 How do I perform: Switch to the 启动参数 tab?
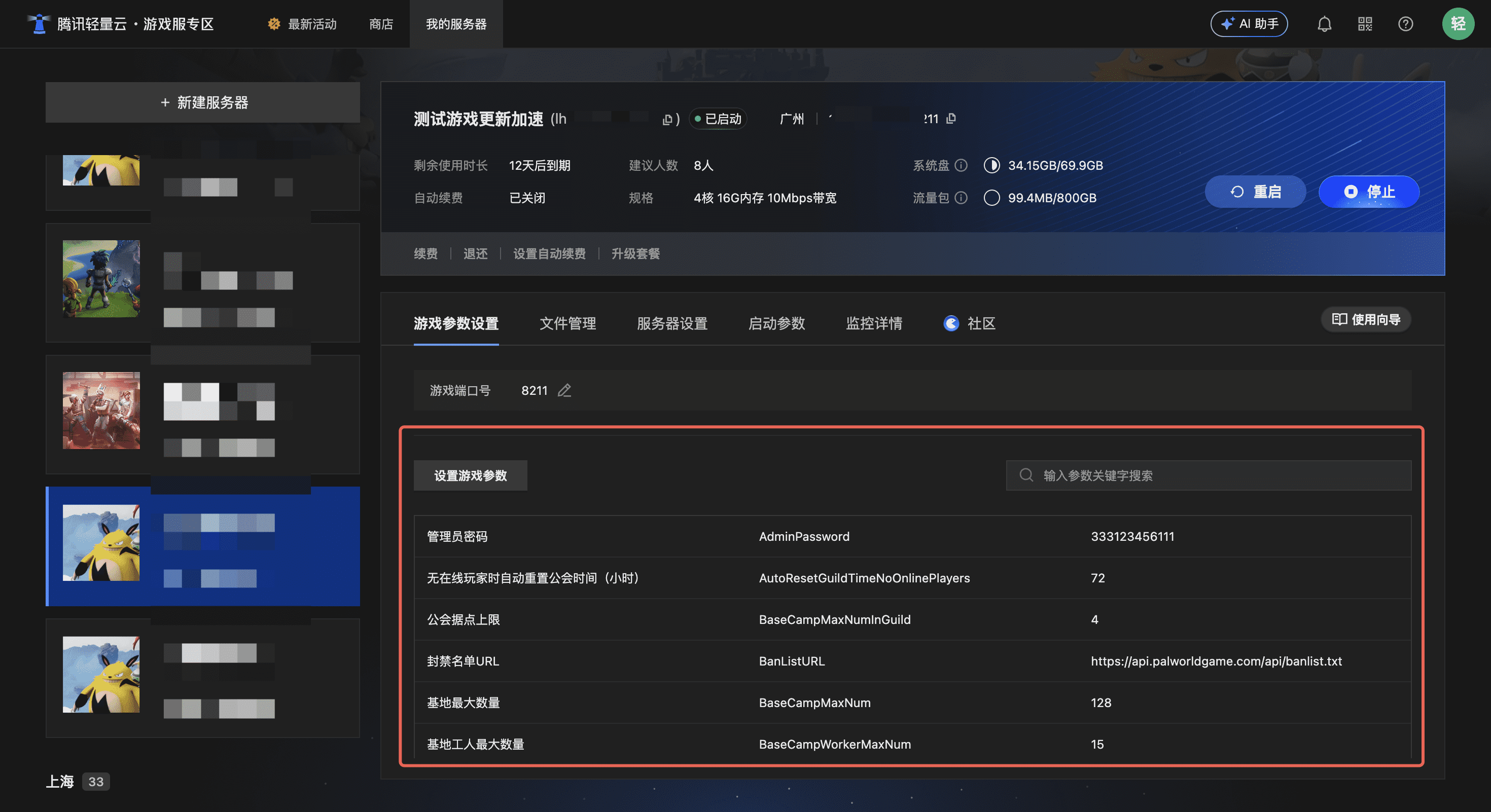777,323
